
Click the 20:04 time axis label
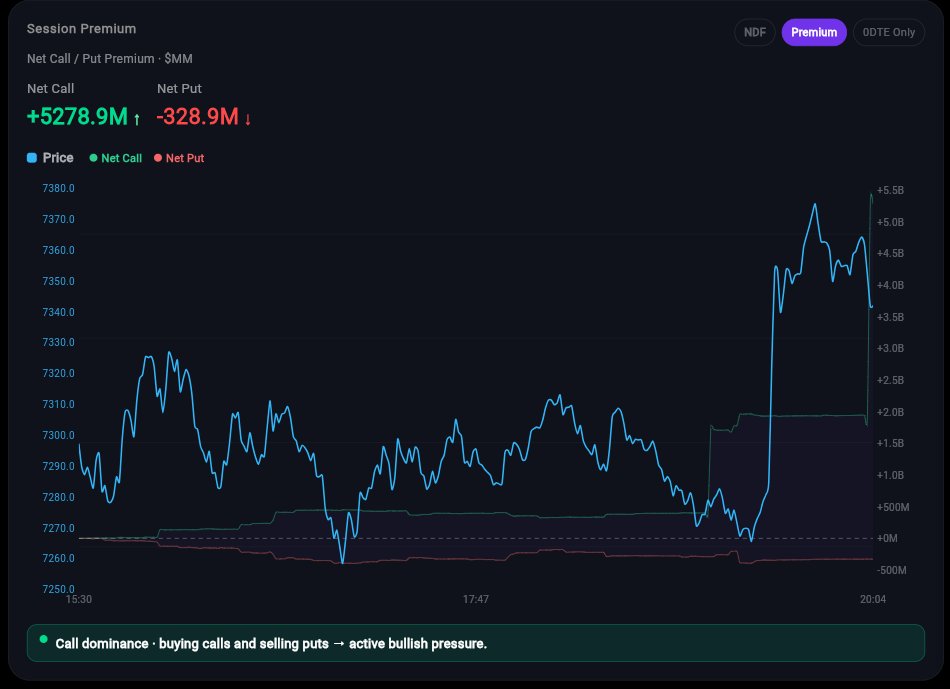872,599
